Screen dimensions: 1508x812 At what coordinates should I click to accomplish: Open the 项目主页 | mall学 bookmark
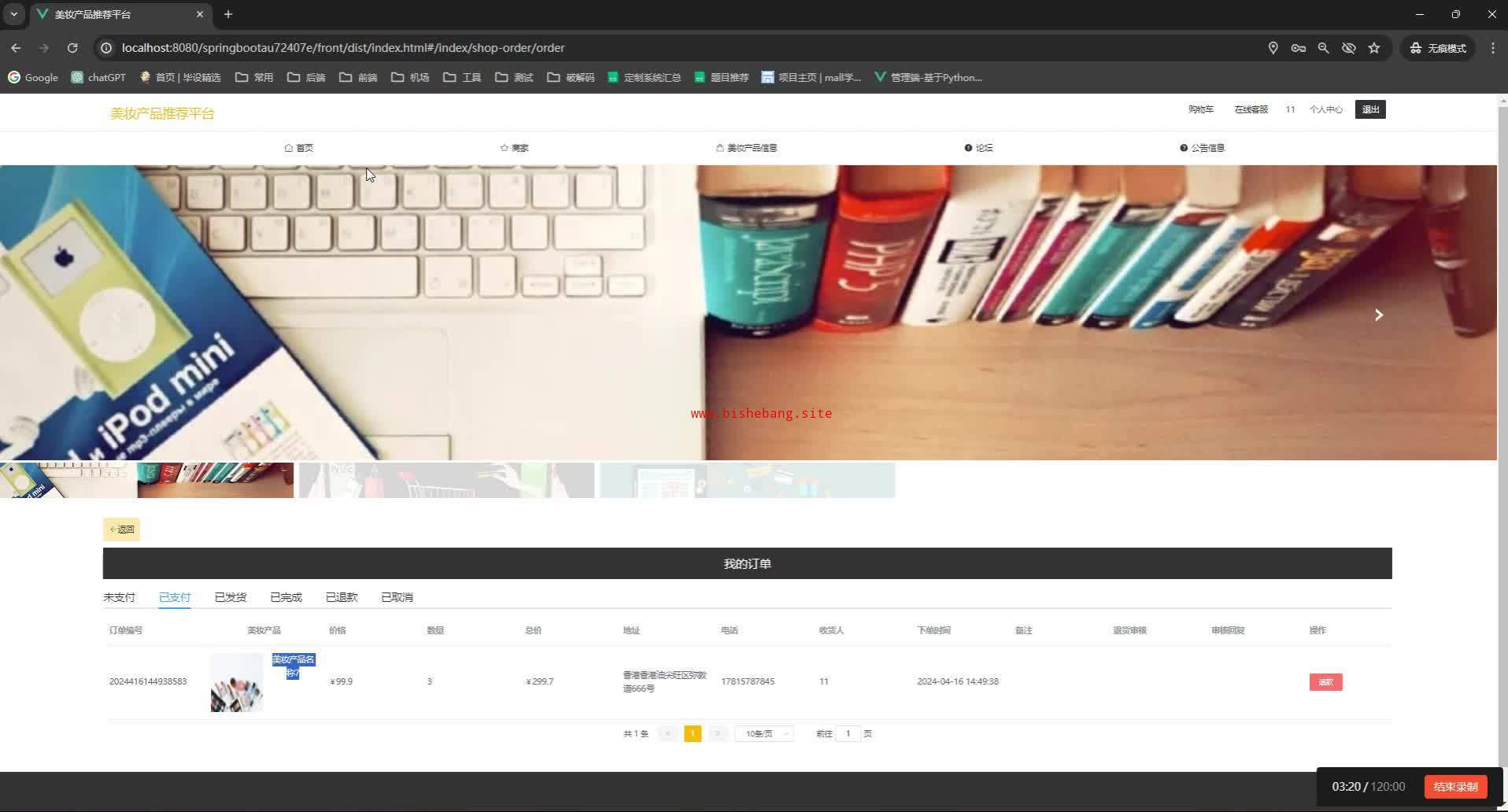click(811, 77)
